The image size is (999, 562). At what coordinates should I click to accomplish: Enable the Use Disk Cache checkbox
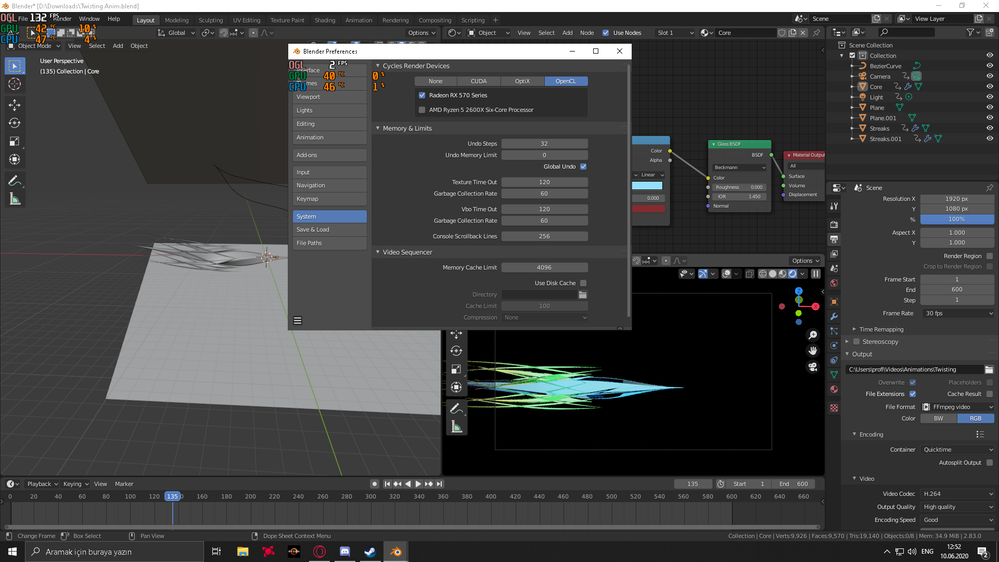pyautogui.click(x=583, y=283)
